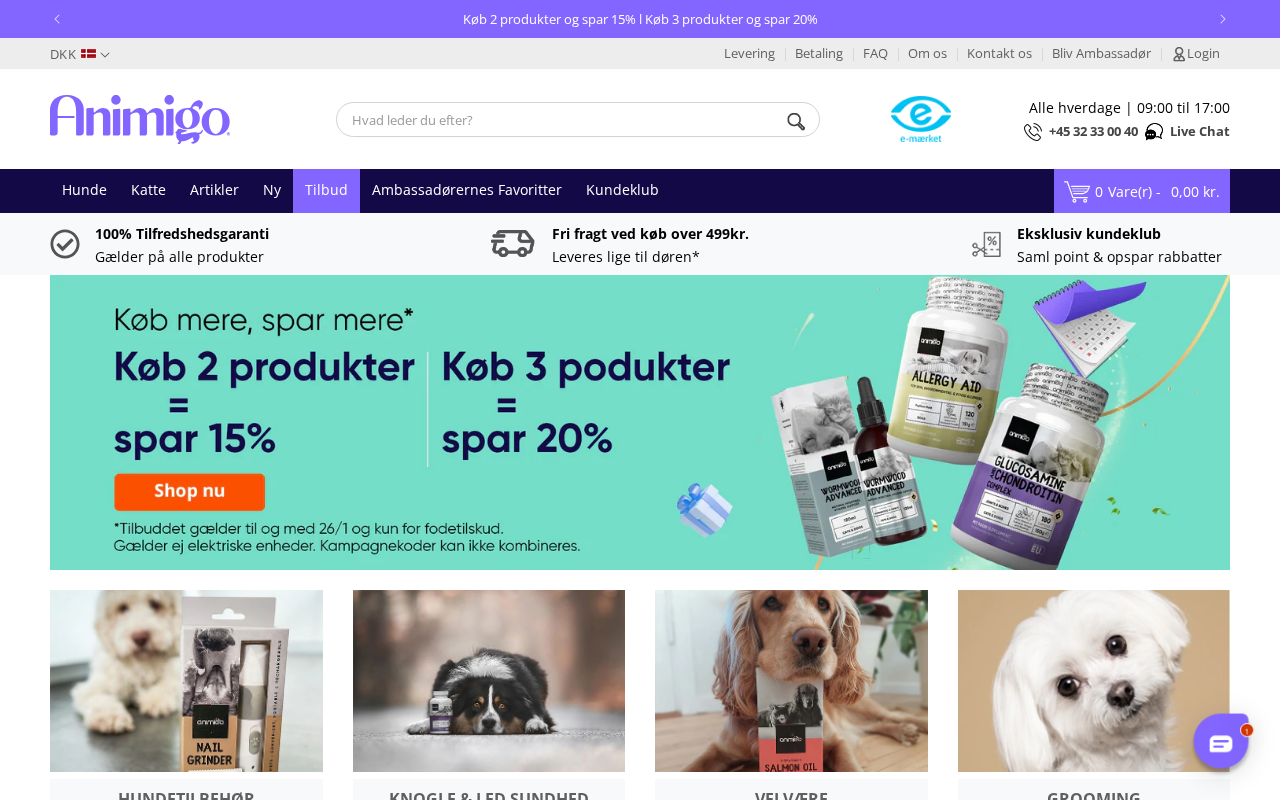Click the Live Chat speech icon
Screen dimensions: 1280x800
(1154, 132)
